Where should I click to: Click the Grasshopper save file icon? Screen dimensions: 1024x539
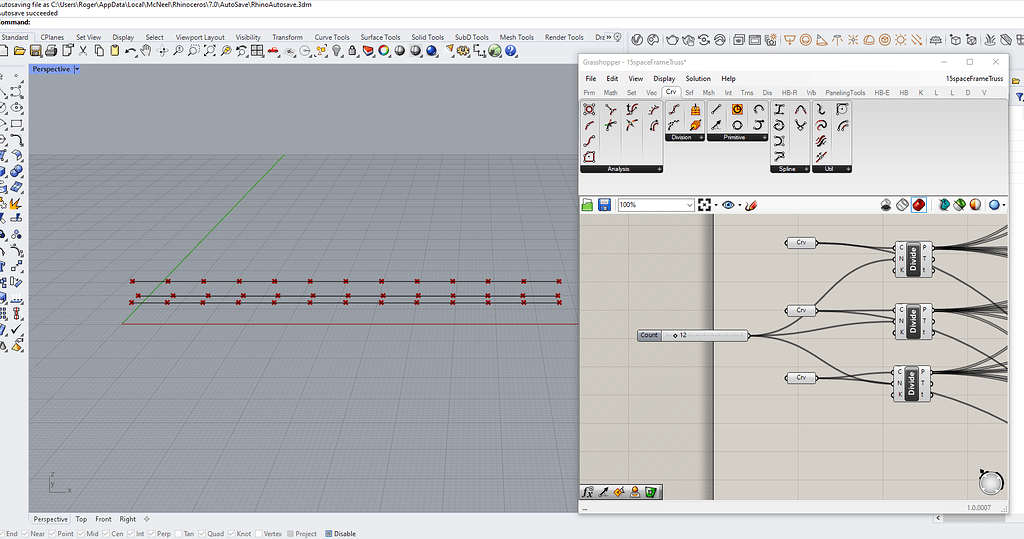[x=604, y=205]
